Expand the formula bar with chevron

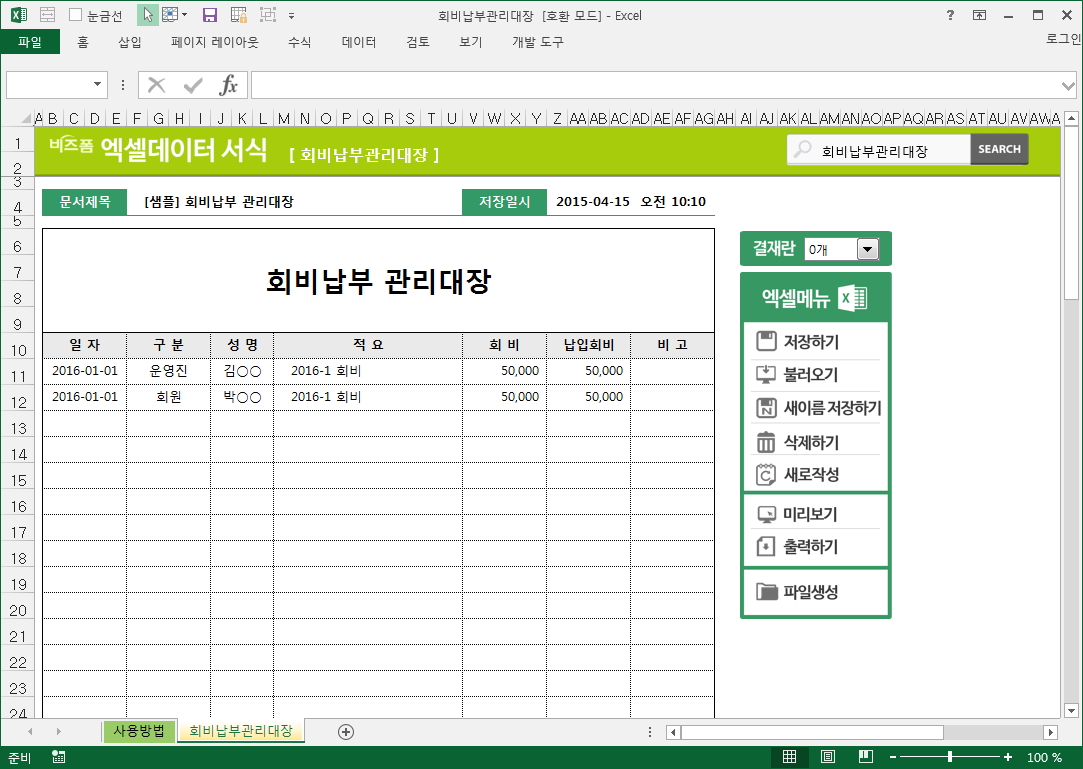coord(1068,86)
